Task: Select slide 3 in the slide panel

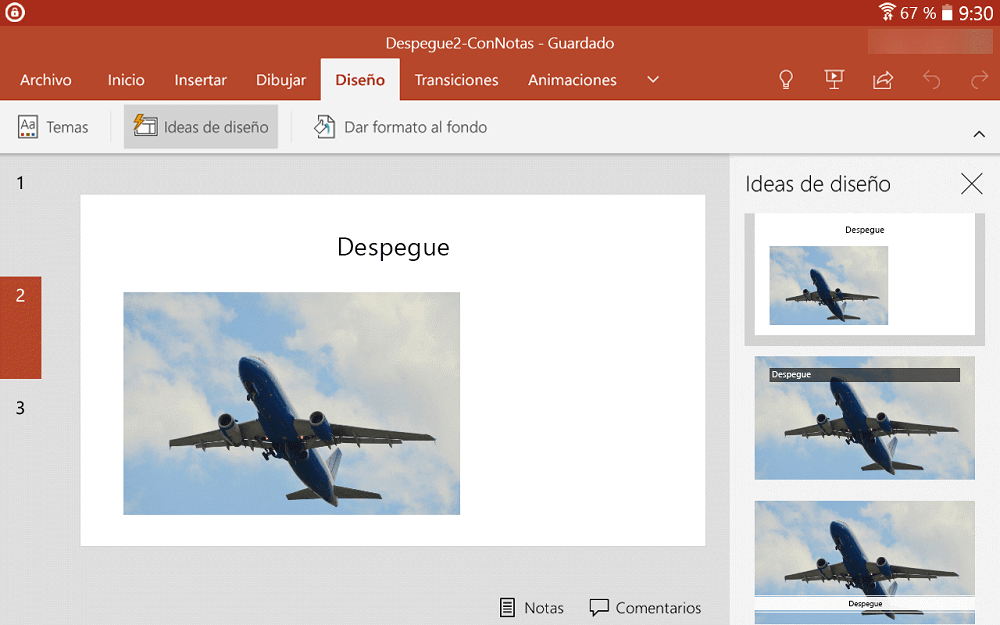Action: pyautogui.click(x=21, y=408)
